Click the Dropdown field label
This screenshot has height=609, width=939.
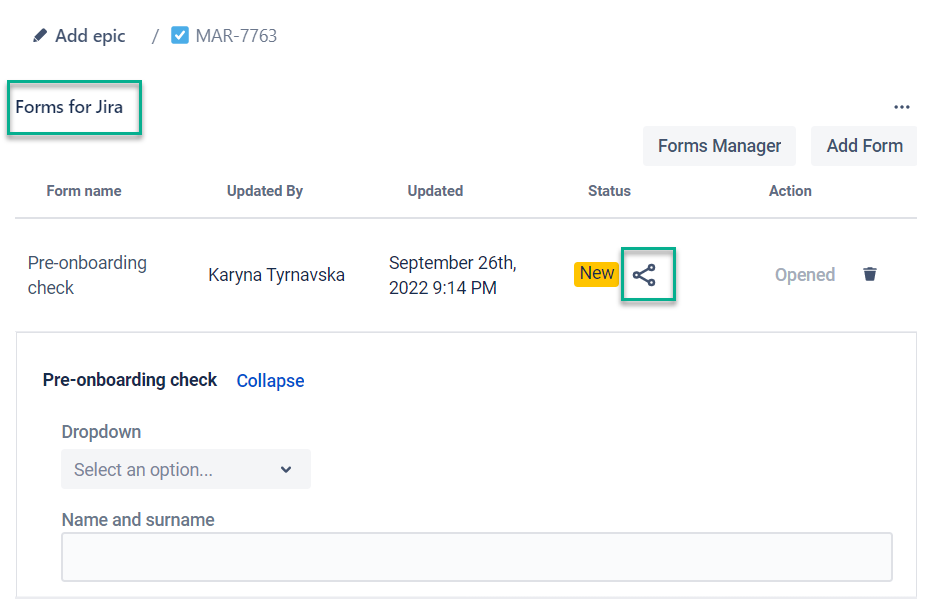(101, 432)
